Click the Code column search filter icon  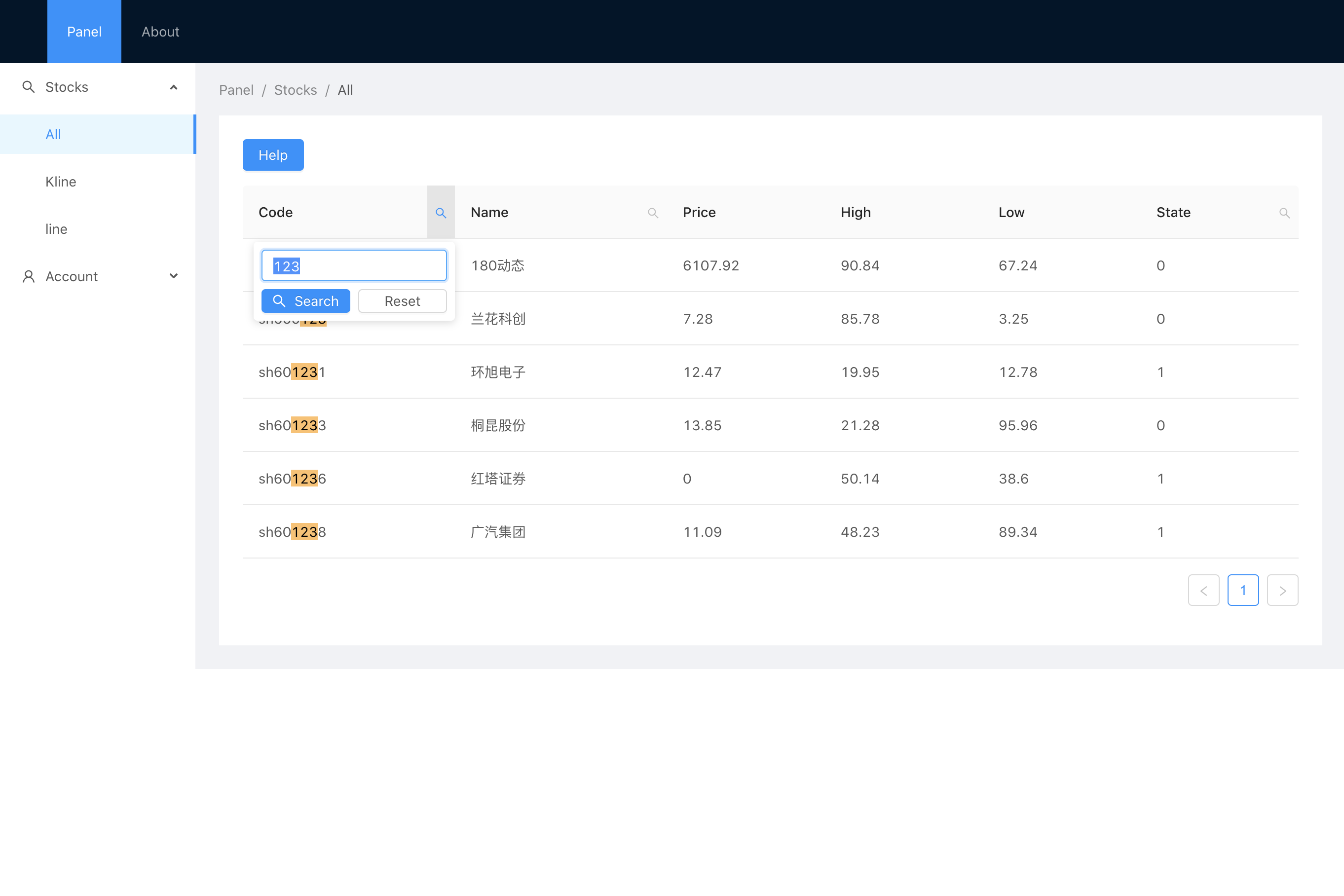click(441, 213)
